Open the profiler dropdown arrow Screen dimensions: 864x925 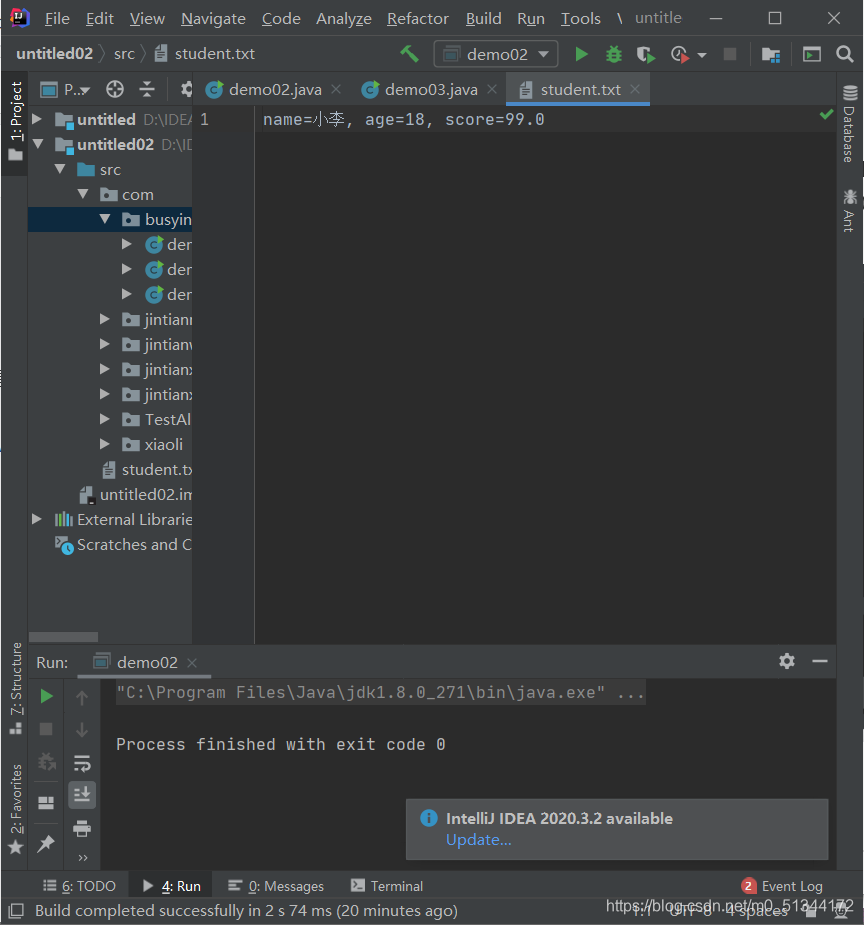[702, 55]
